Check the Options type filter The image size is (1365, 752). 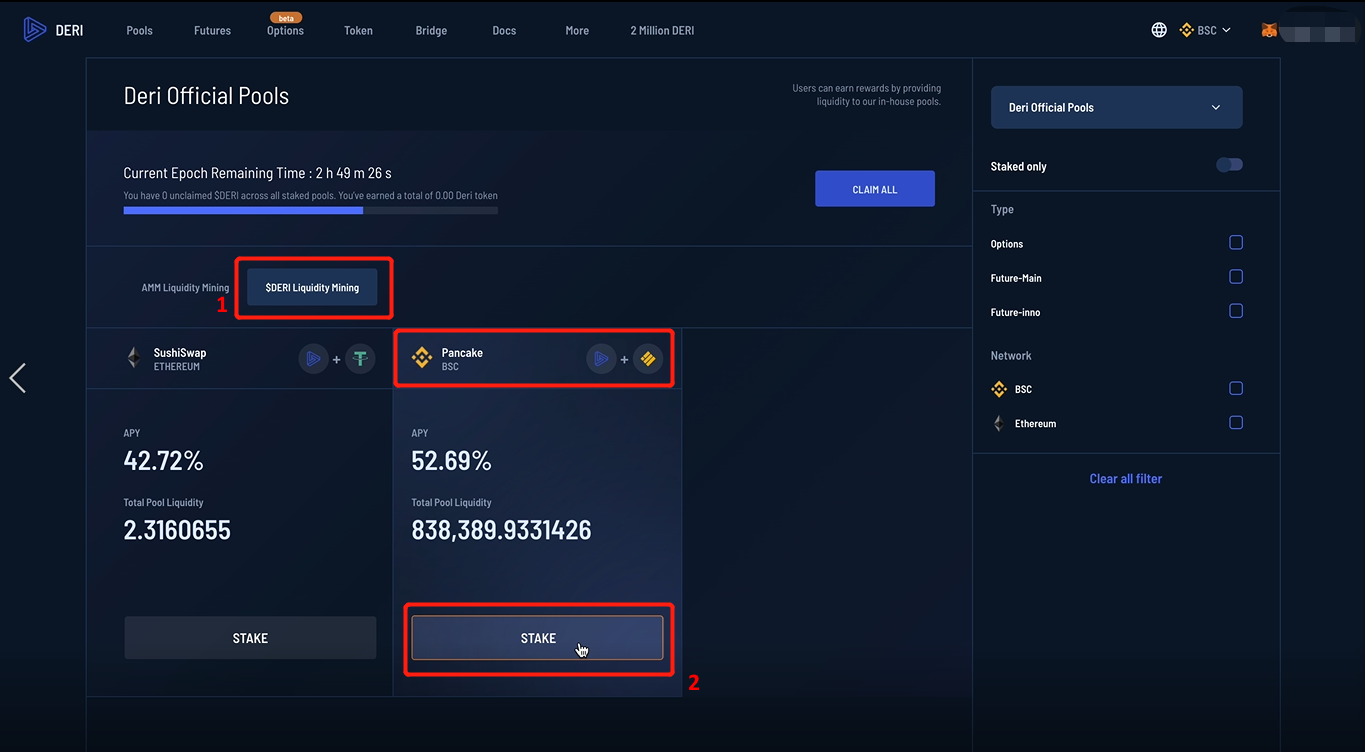tap(1236, 243)
